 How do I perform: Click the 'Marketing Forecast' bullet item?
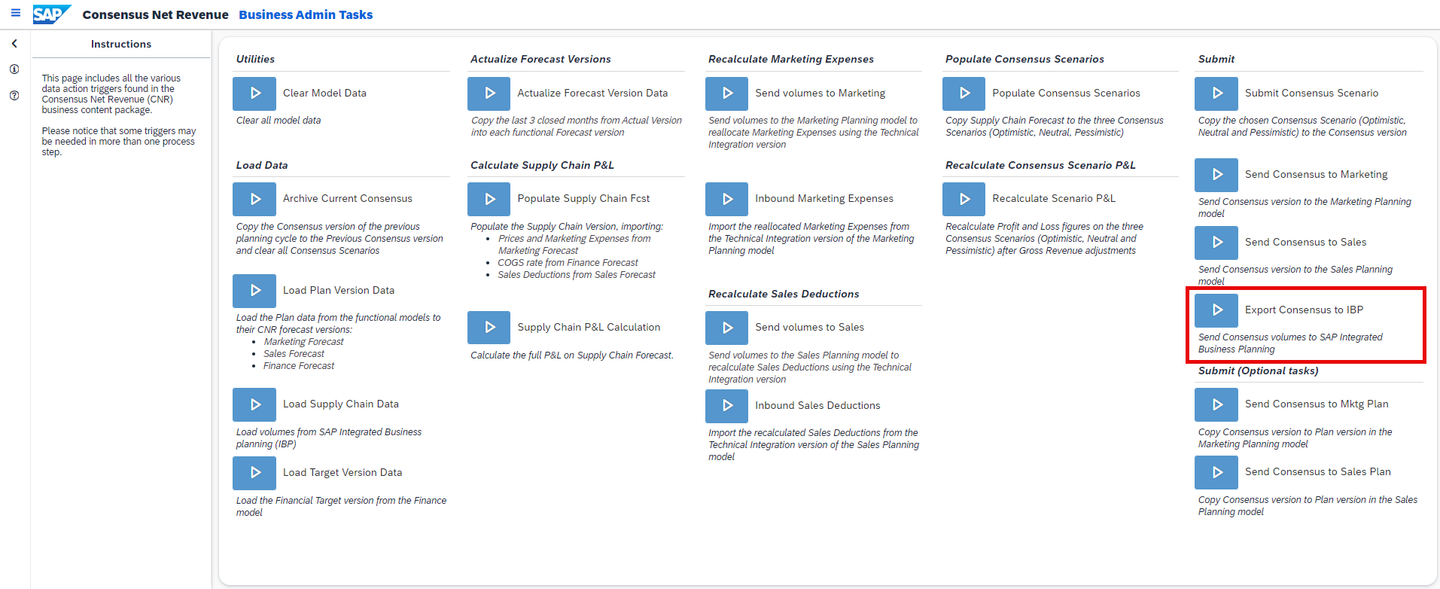point(304,342)
